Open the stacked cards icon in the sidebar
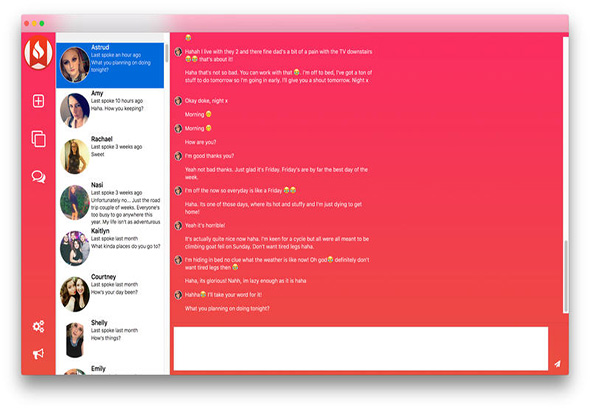 point(38,139)
